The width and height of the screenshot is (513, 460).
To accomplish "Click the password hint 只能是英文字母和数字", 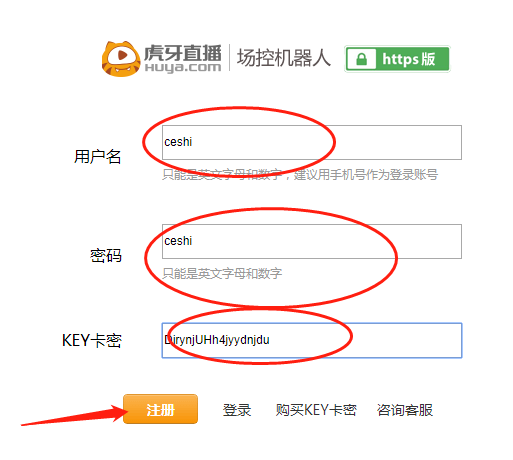I will (222, 273).
